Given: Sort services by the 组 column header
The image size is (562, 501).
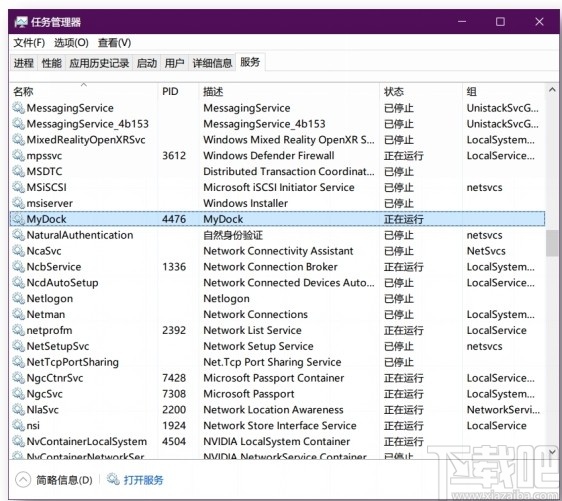Looking at the screenshot, I should (504, 92).
